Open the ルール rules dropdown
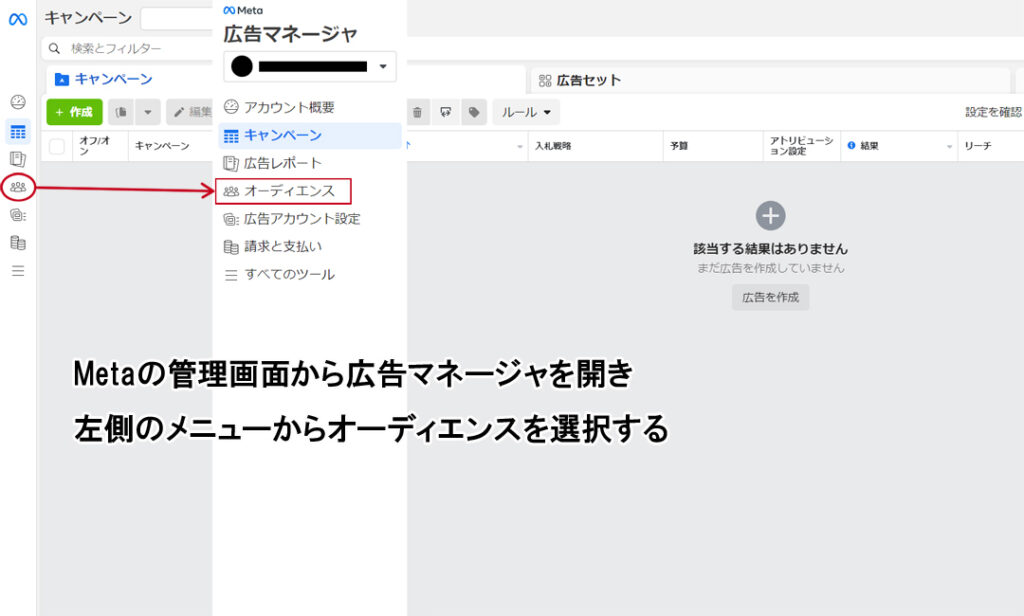Screen dimensions: 1024x616 pyautogui.click(x=525, y=112)
